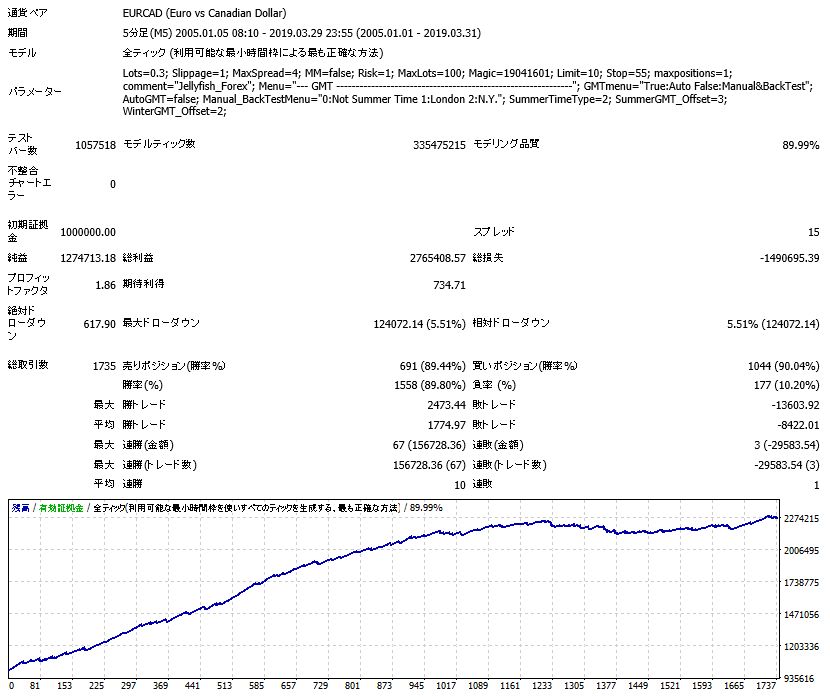Select the WinterGMT_Offset=2 parameter text
830x697 pixels.
[x=175, y=111]
